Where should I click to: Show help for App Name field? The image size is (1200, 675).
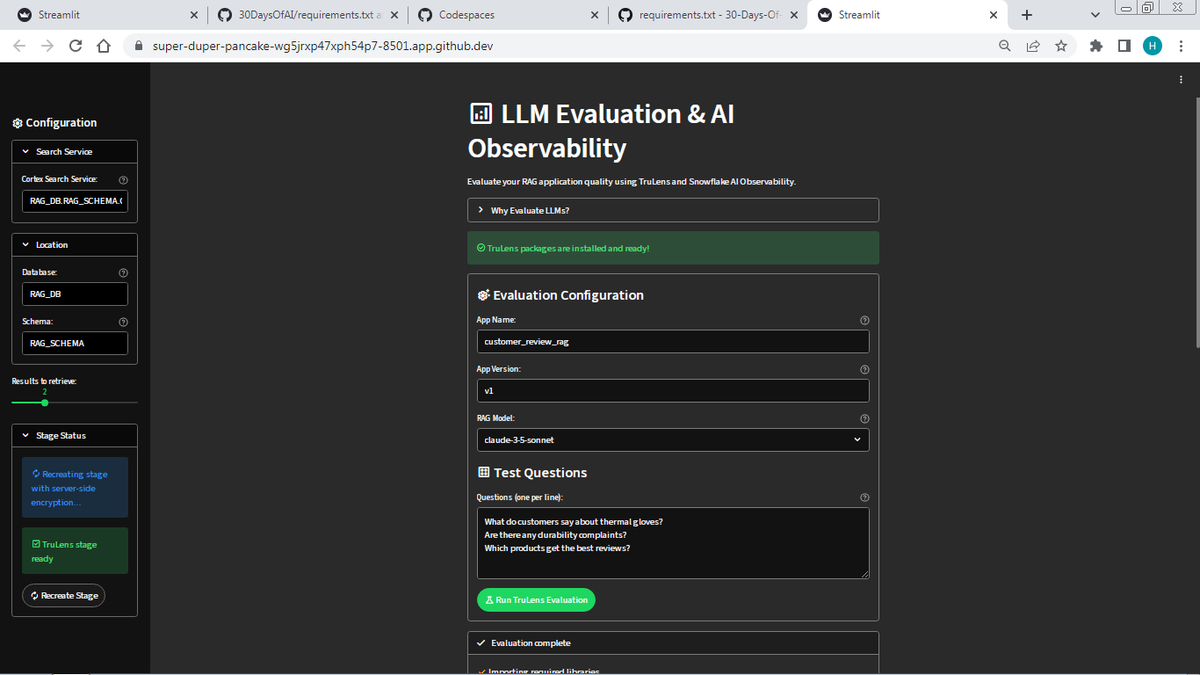864,319
